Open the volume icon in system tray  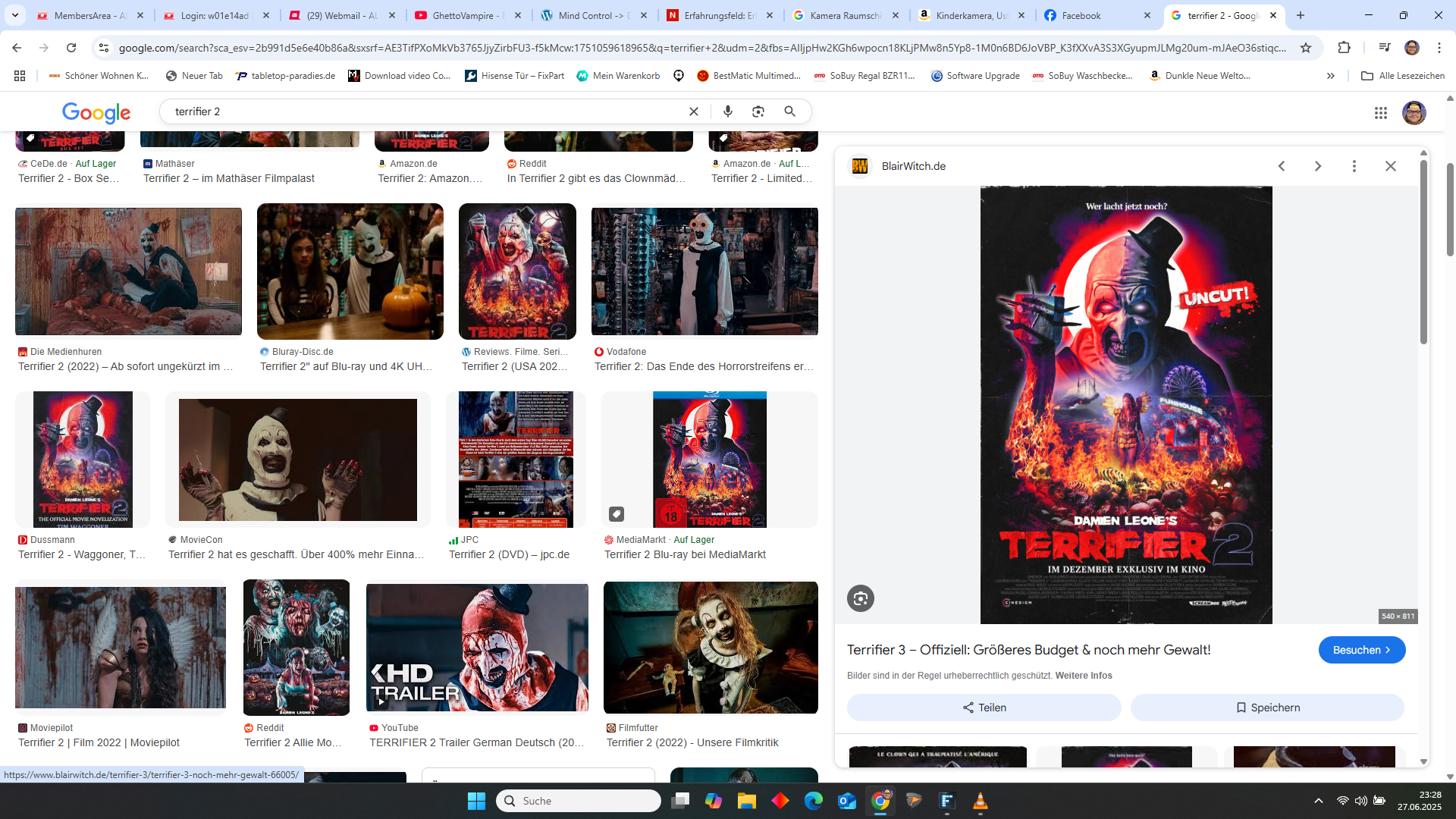[x=1361, y=801]
